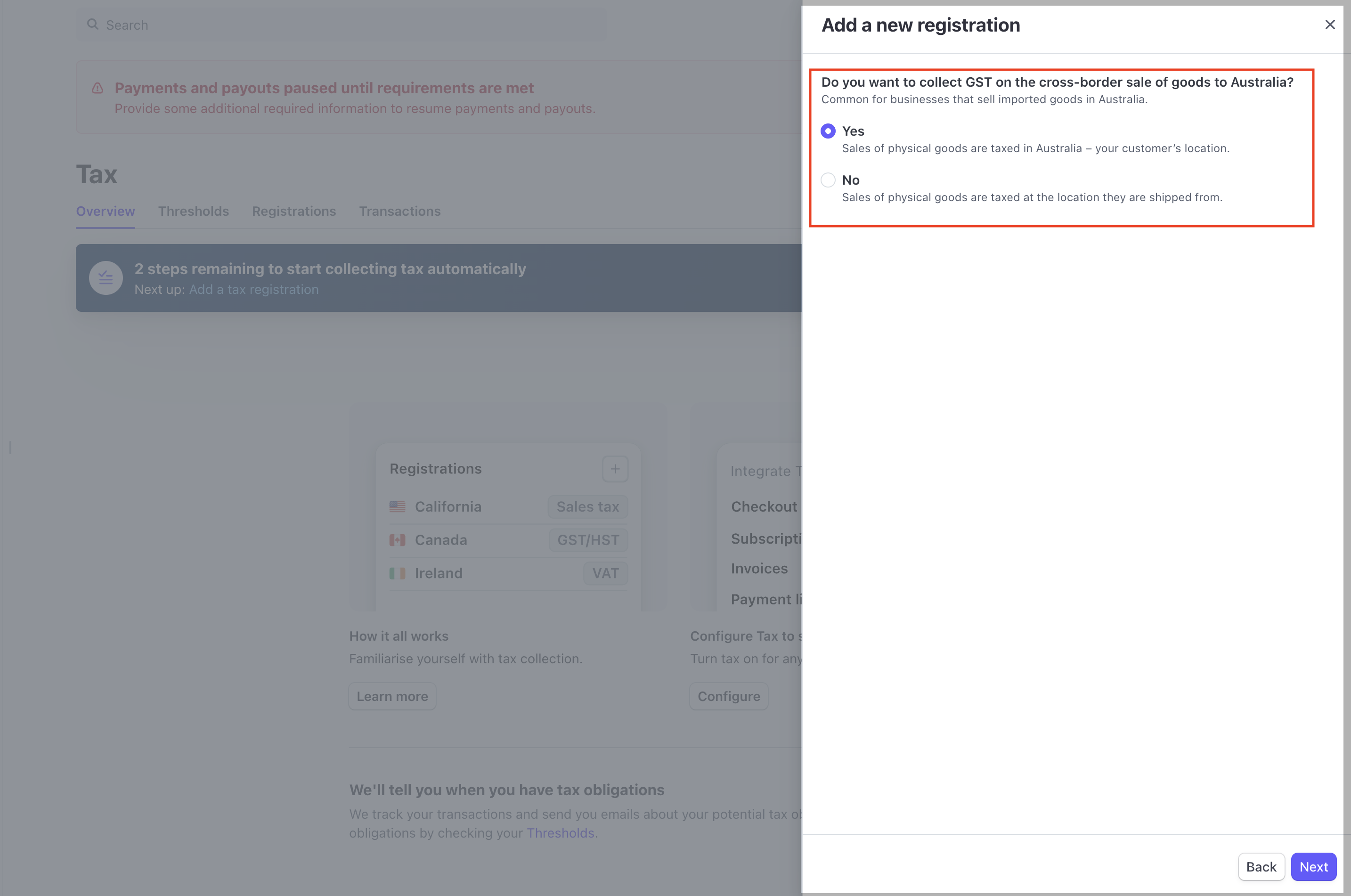Click the search magnifier icon
1351x896 pixels.
pyautogui.click(x=92, y=24)
